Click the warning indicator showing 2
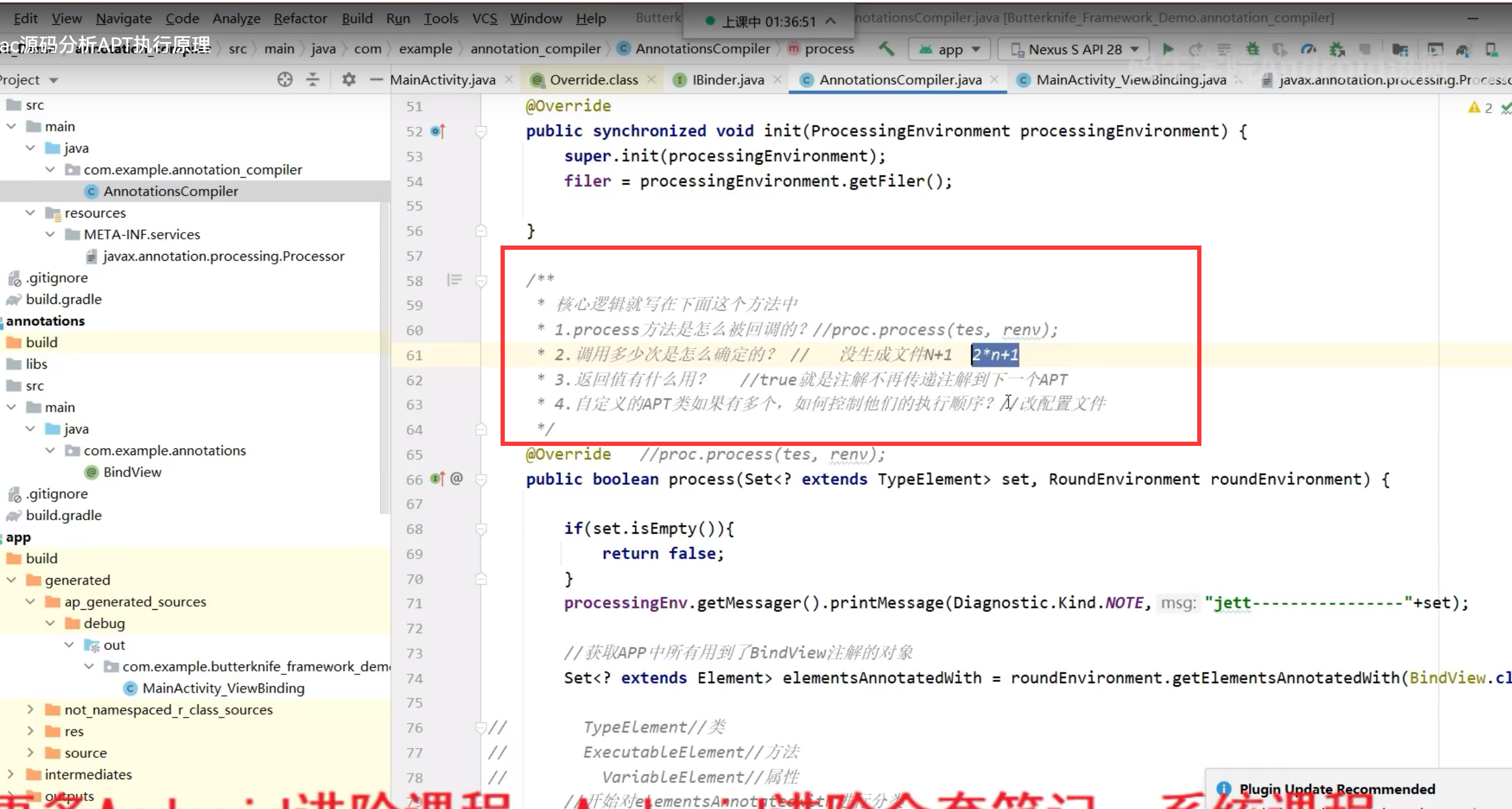The height and width of the screenshot is (809, 1512). (1480, 108)
